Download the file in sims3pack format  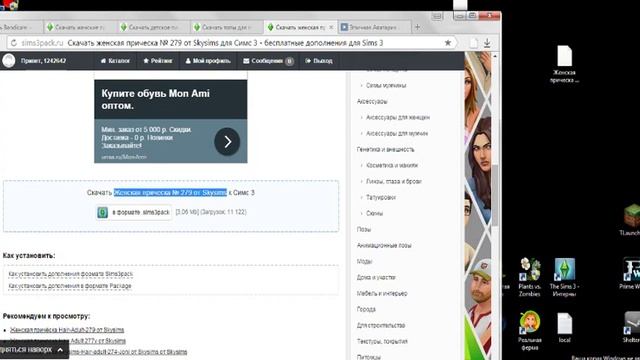coord(134,212)
